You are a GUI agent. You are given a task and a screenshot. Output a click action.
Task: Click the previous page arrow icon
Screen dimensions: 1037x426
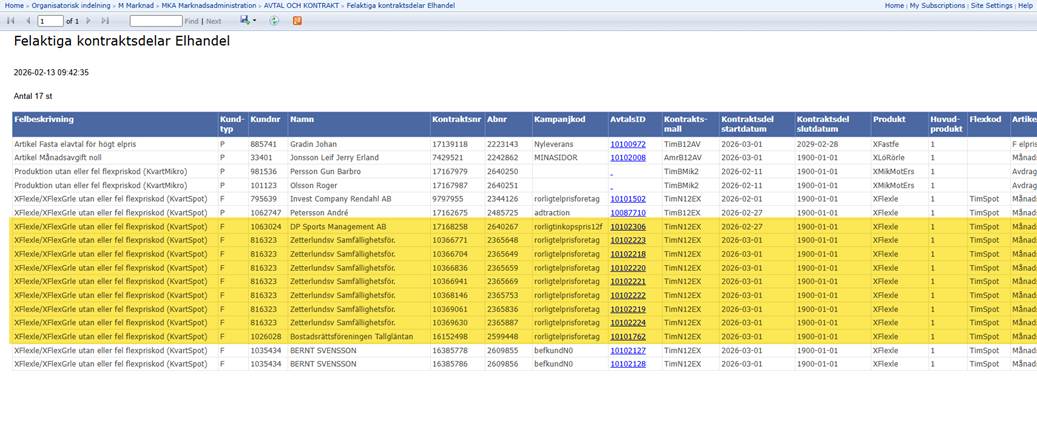26,21
